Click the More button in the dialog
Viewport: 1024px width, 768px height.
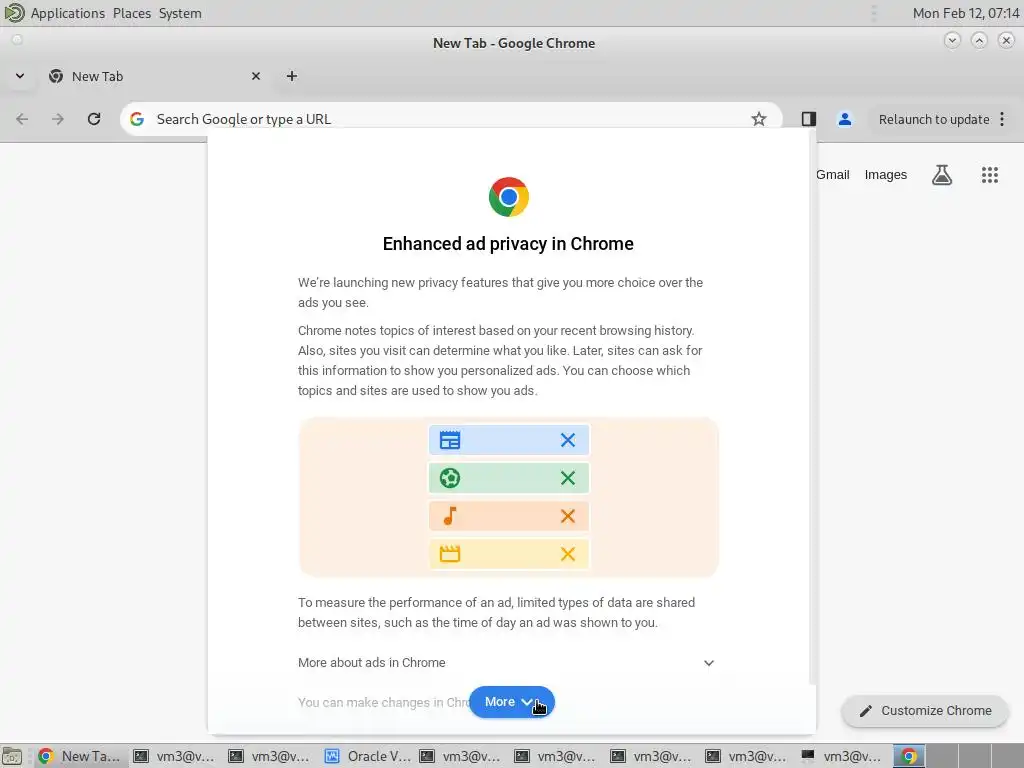coord(511,702)
